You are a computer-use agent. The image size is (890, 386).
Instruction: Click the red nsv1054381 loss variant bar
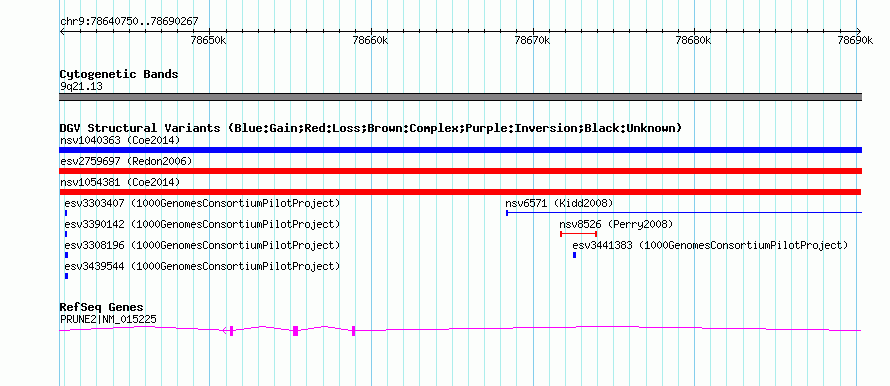tap(460, 192)
